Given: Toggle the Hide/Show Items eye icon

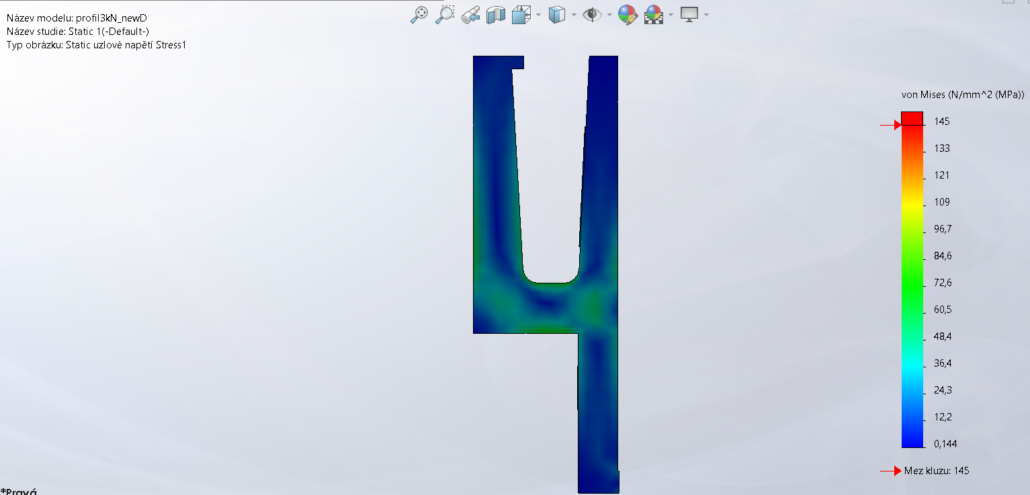Looking at the screenshot, I should click(x=592, y=15).
